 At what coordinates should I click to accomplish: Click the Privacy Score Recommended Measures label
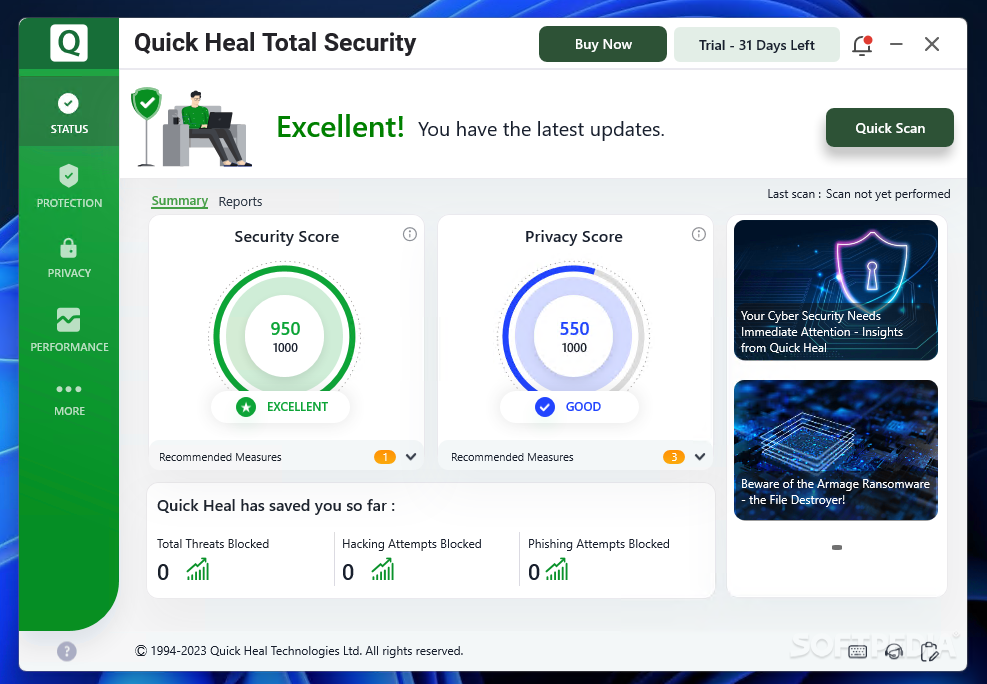[512, 457]
